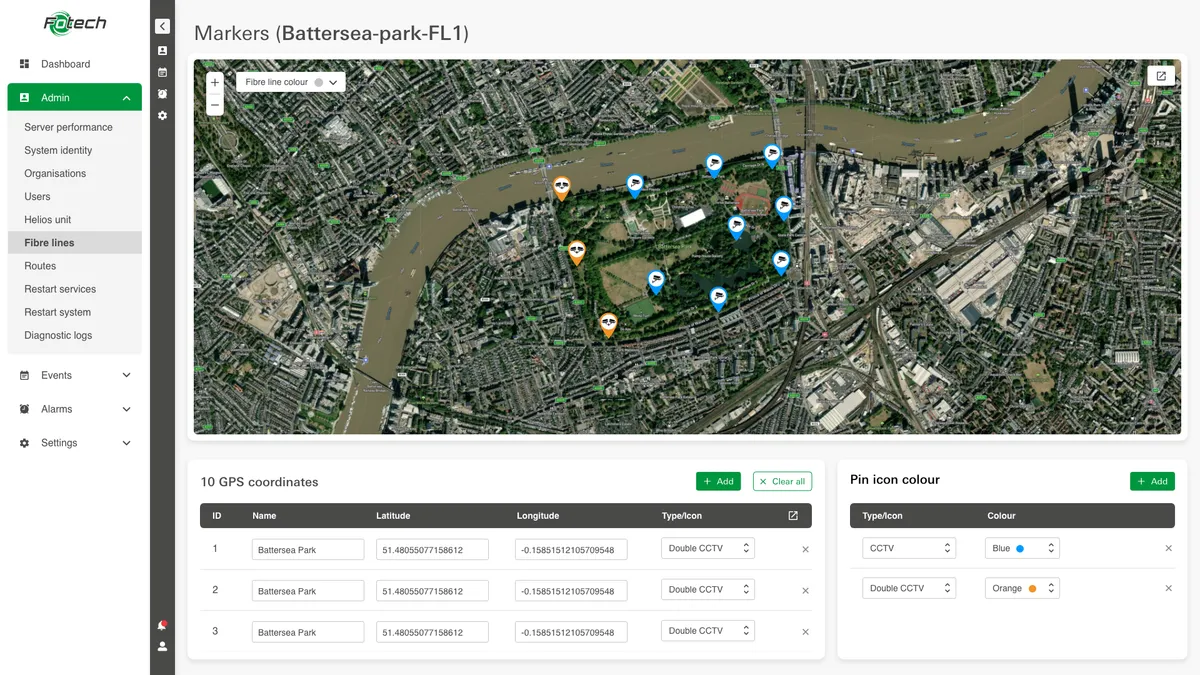Select Routes in the Admin menu

pos(39,265)
